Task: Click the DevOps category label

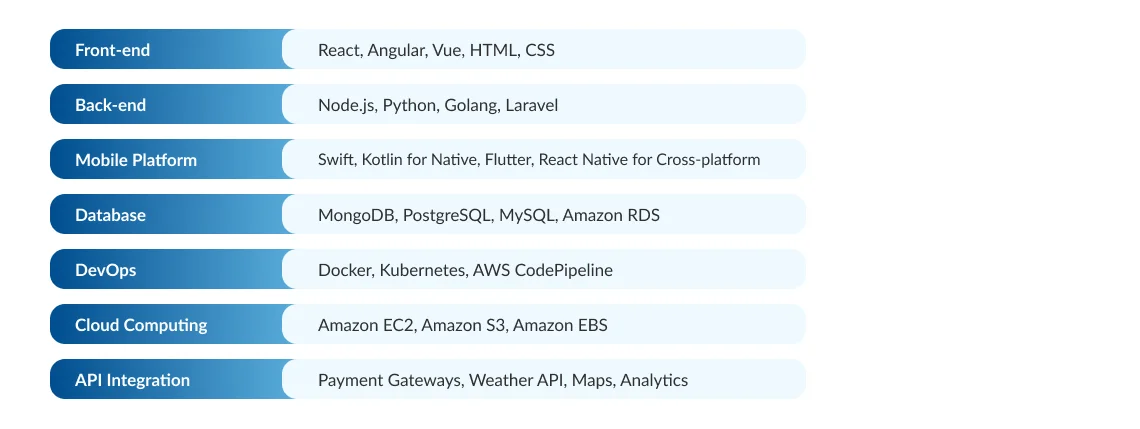Action: [x=105, y=270]
